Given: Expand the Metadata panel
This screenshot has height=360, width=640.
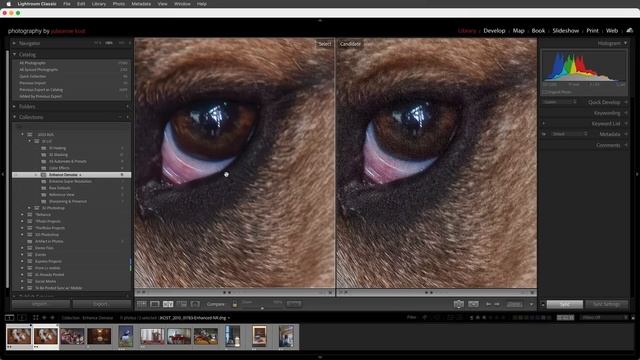Looking at the screenshot, I should [x=626, y=134].
